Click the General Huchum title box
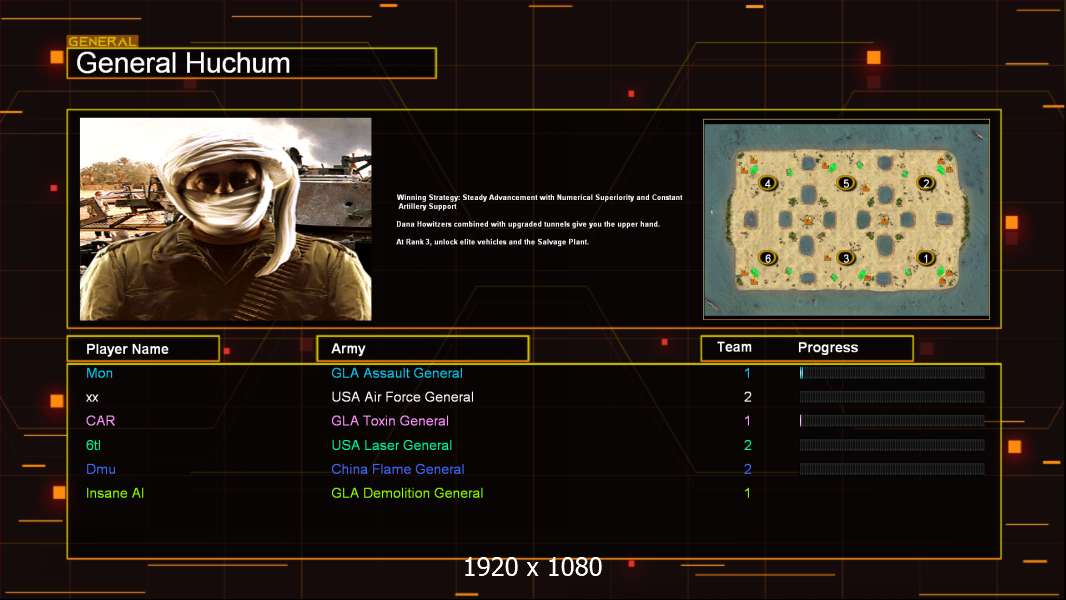This screenshot has height=600, width=1066. pos(252,63)
